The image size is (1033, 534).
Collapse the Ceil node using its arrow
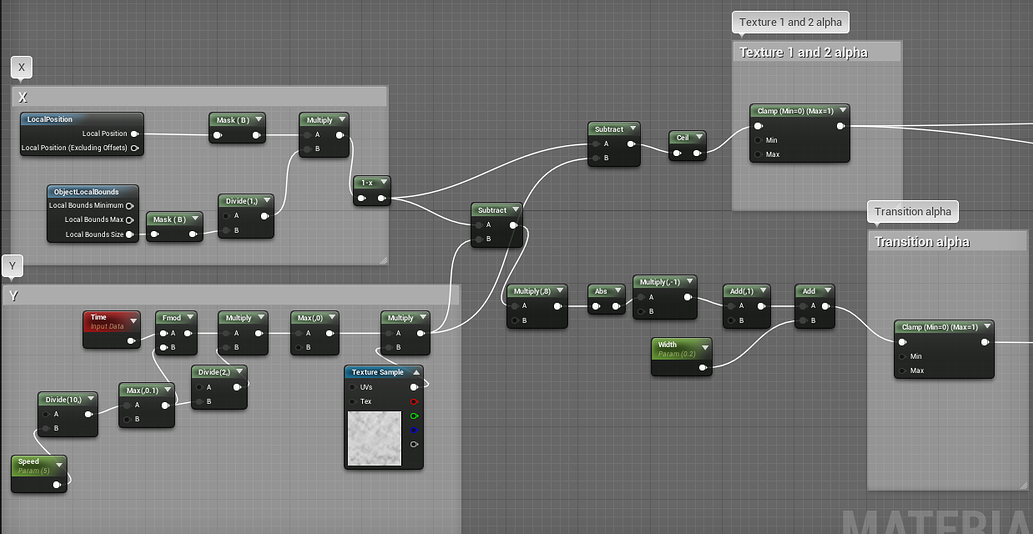coord(697,138)
